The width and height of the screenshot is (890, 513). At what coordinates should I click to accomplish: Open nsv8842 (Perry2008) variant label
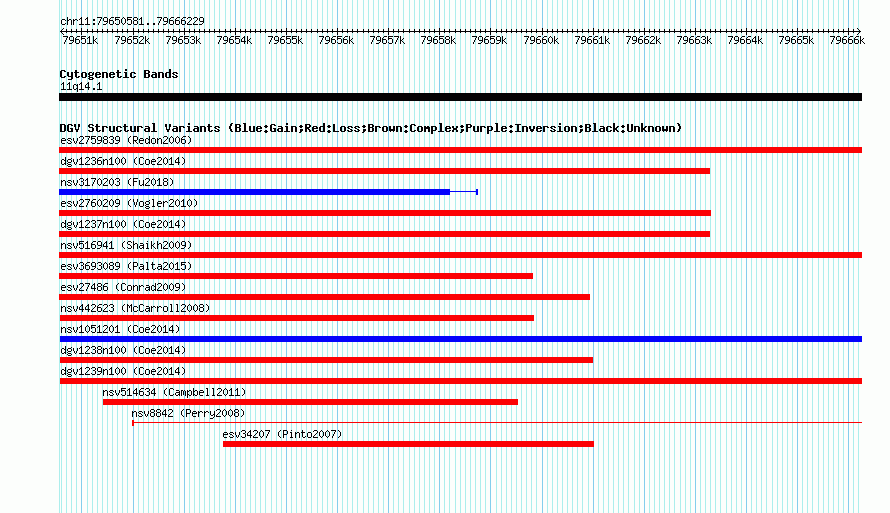[x=188, y=413]
